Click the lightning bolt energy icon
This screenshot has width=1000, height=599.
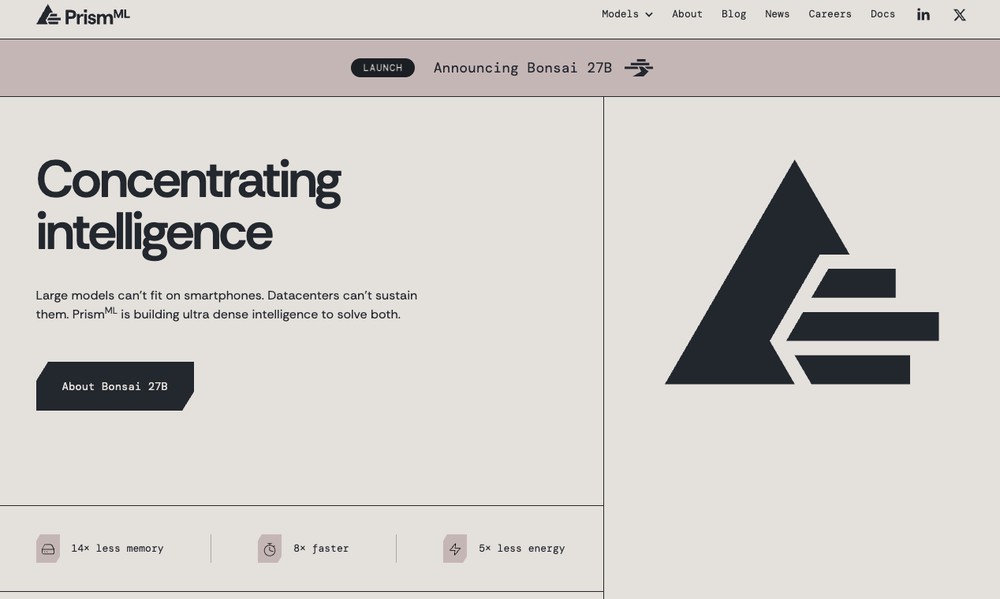point(455,549)
